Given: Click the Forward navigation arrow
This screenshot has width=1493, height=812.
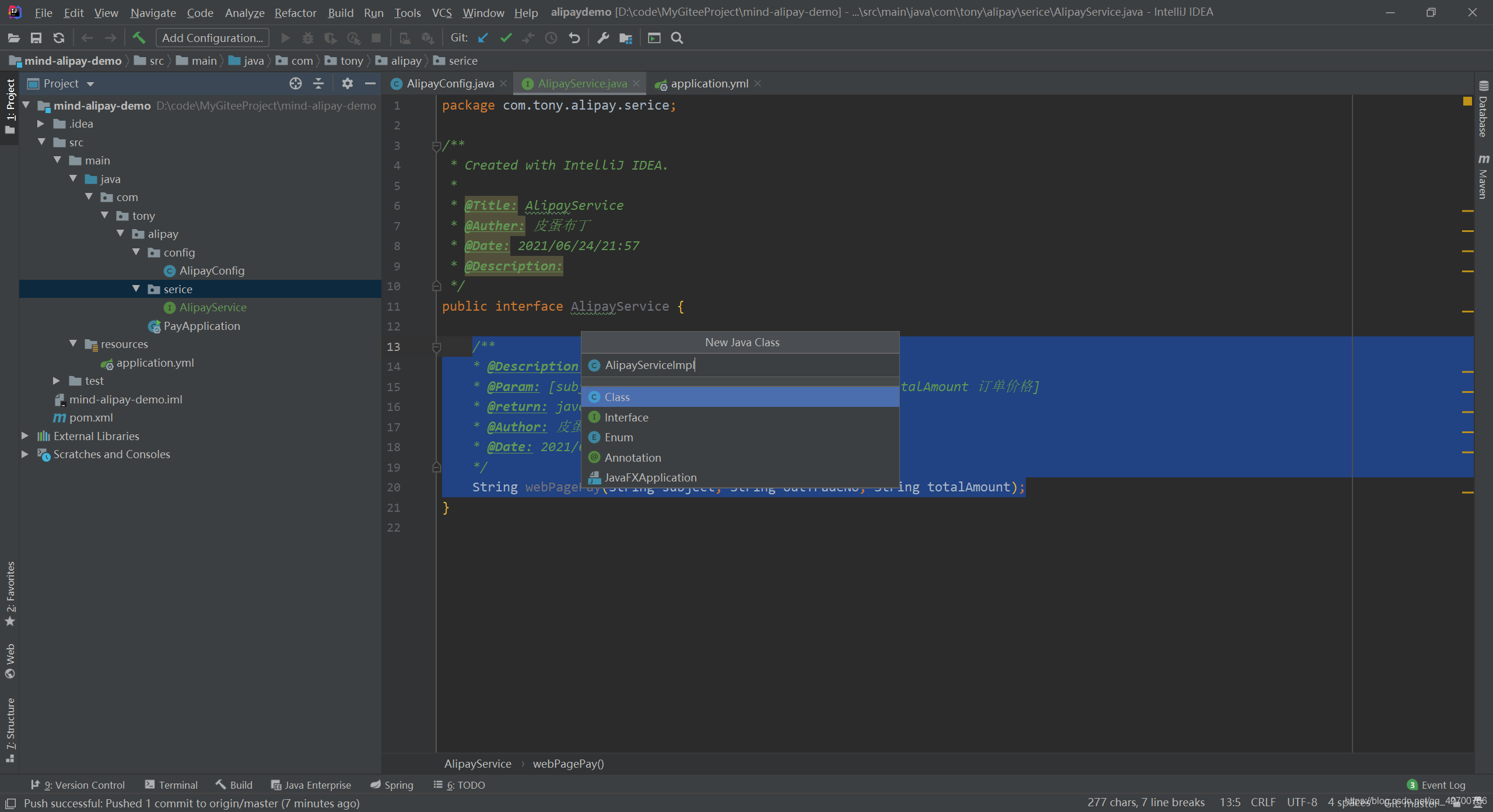Looking at the screenshot, I should tap(110, 38).
